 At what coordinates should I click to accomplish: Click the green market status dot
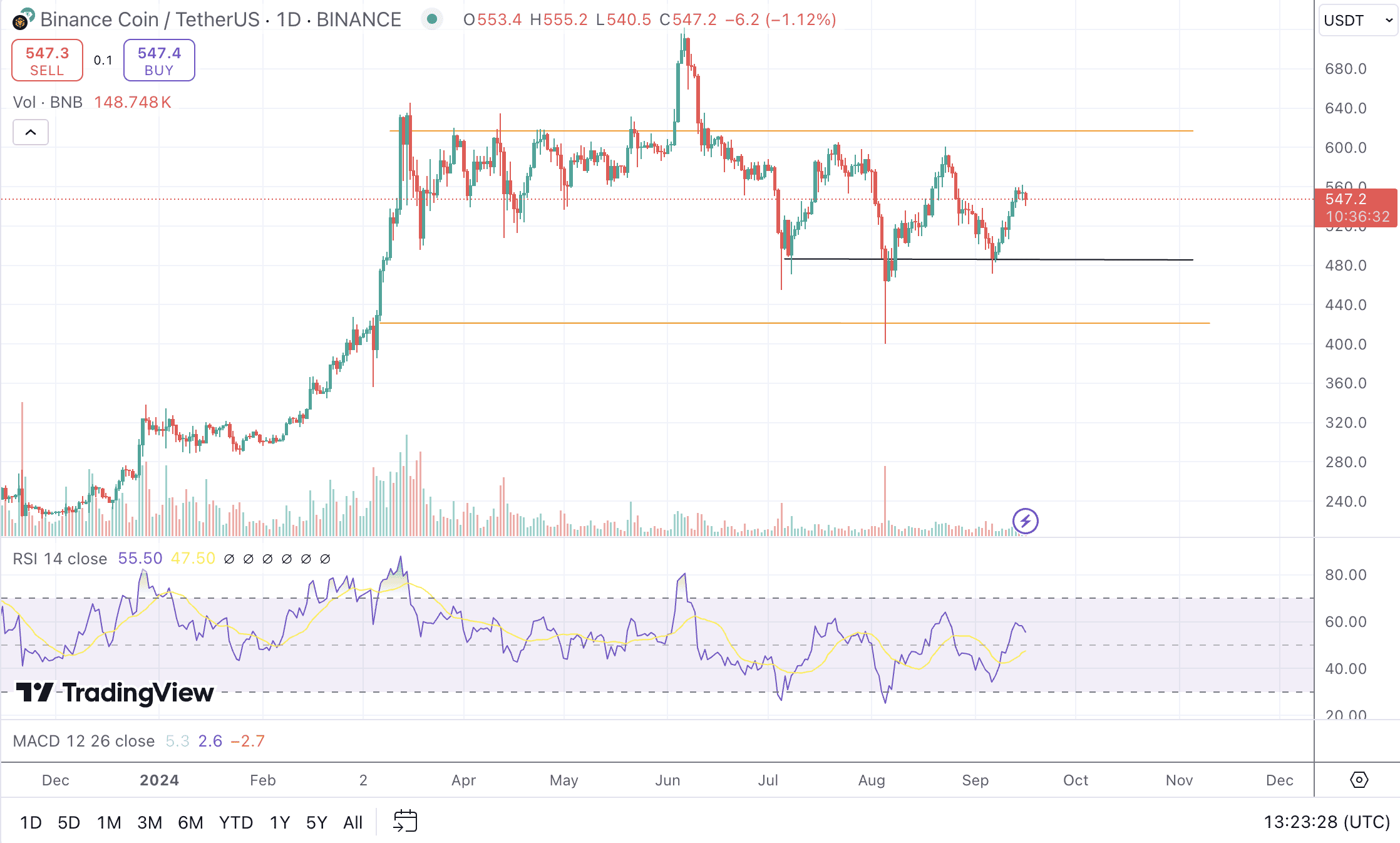pos(431,19)
